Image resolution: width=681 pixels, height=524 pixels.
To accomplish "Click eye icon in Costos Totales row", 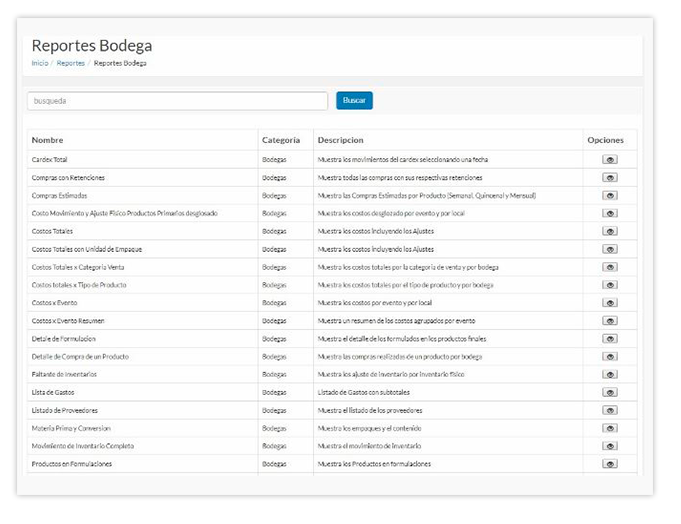I will tap(609, 231).
